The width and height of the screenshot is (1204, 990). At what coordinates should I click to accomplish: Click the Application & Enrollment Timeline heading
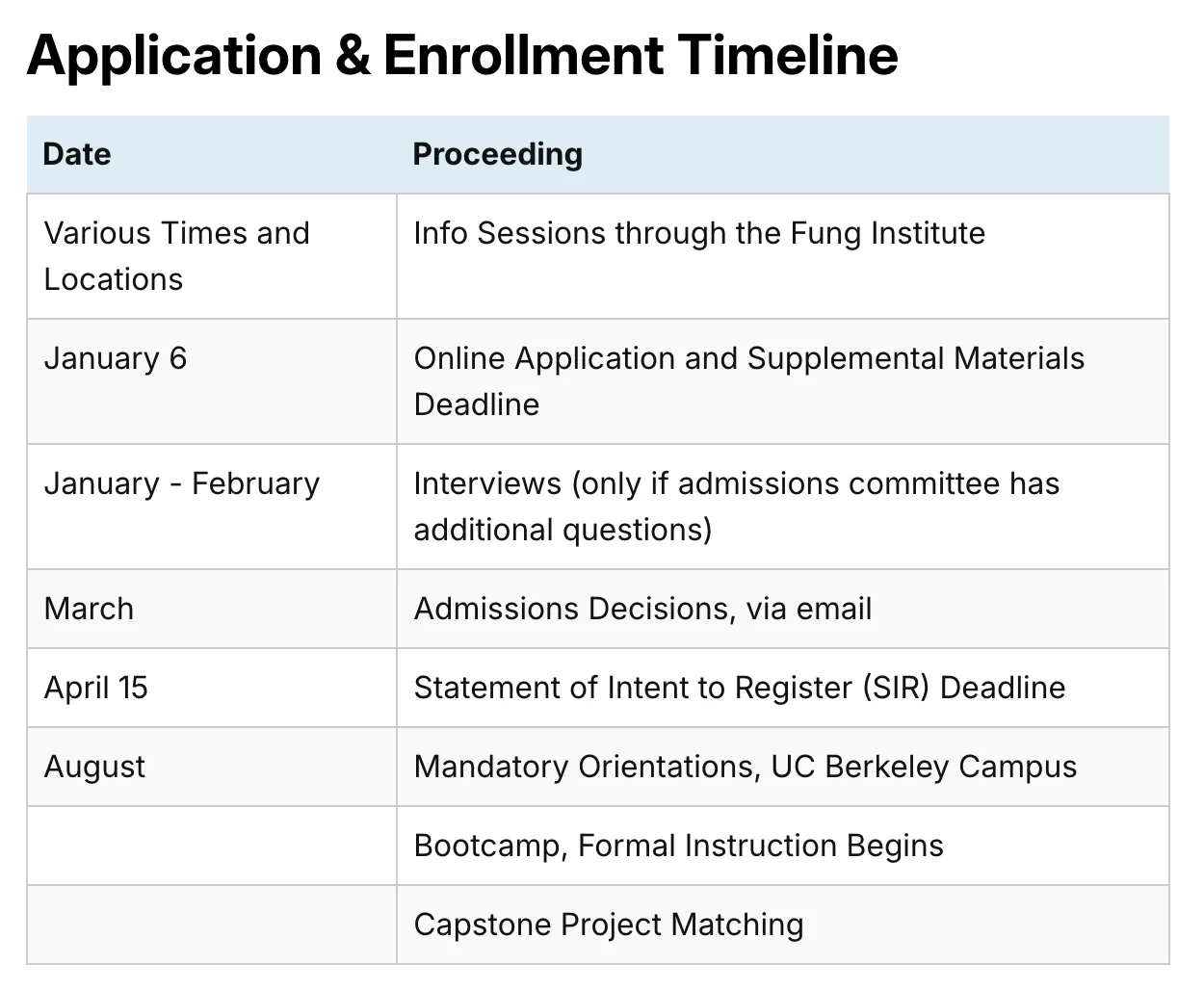click(462, 55)
